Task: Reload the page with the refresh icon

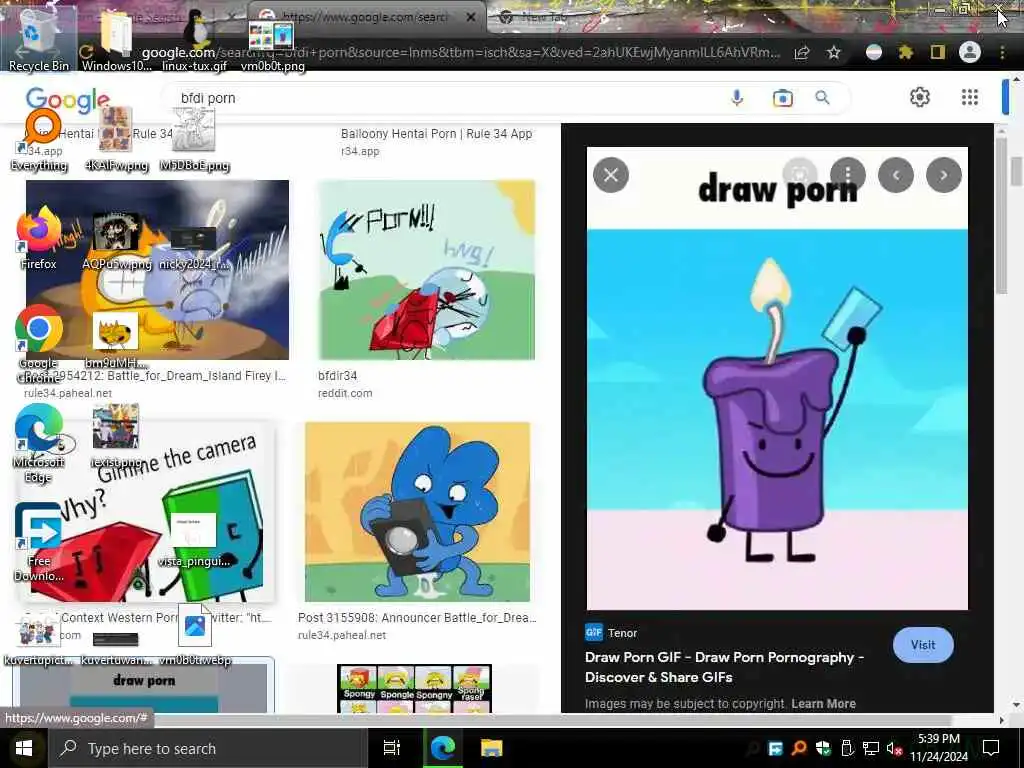Action: click(86, 51)
